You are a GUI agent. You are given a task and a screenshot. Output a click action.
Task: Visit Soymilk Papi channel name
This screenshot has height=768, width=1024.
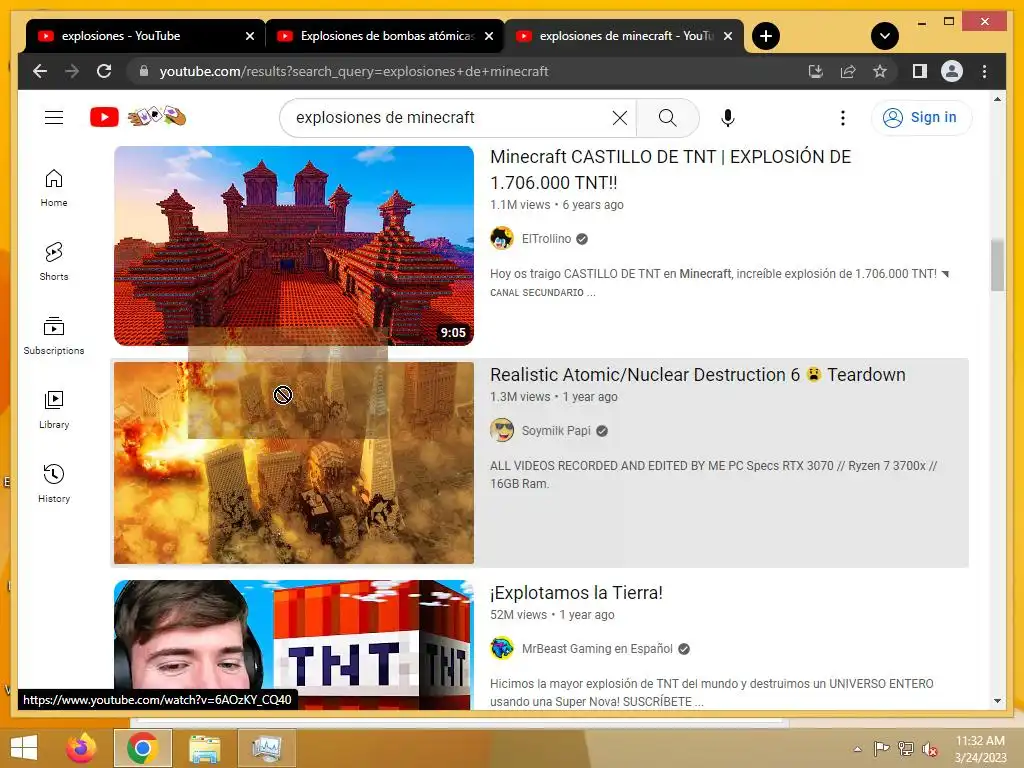pos(556,431)
